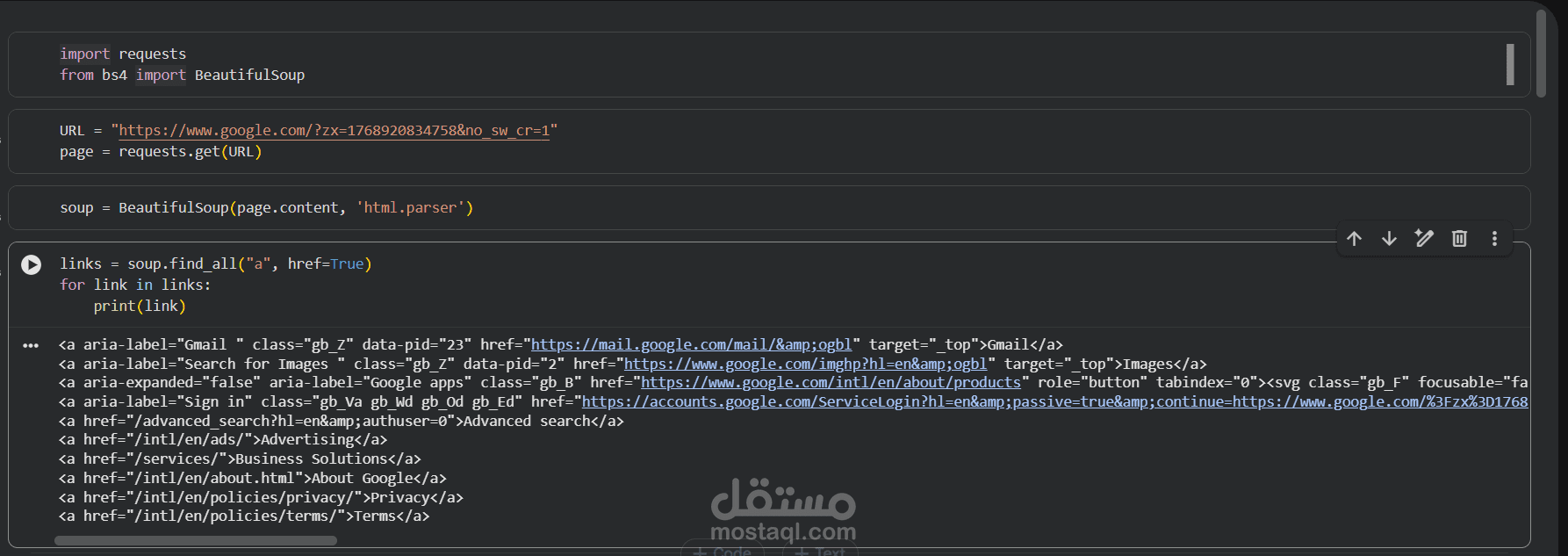Click the Advanced search output line
This screenshot has width=1568, height=556.
tap(342, 421)
